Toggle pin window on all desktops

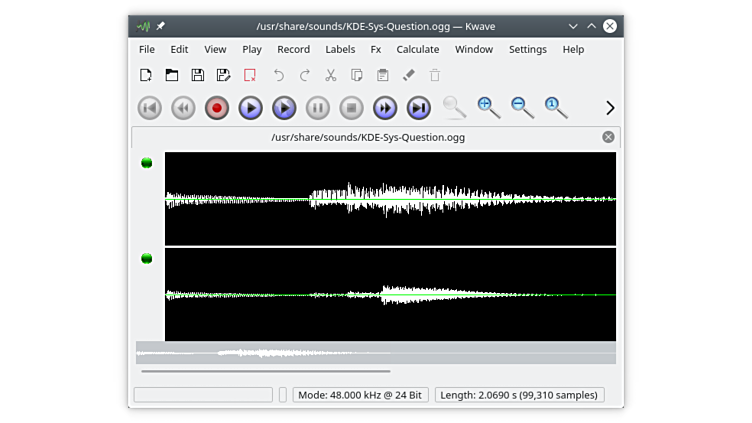click(x=161, y=25)
